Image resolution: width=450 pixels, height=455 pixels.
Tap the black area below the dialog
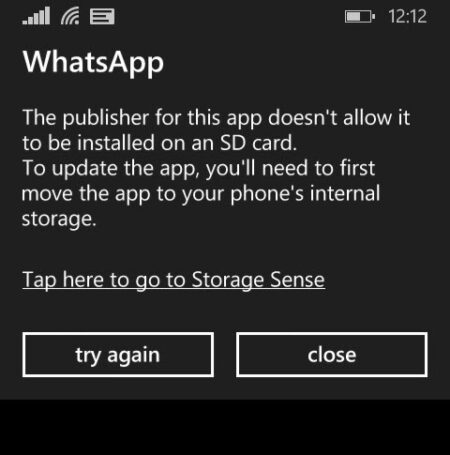pos(225,427)
